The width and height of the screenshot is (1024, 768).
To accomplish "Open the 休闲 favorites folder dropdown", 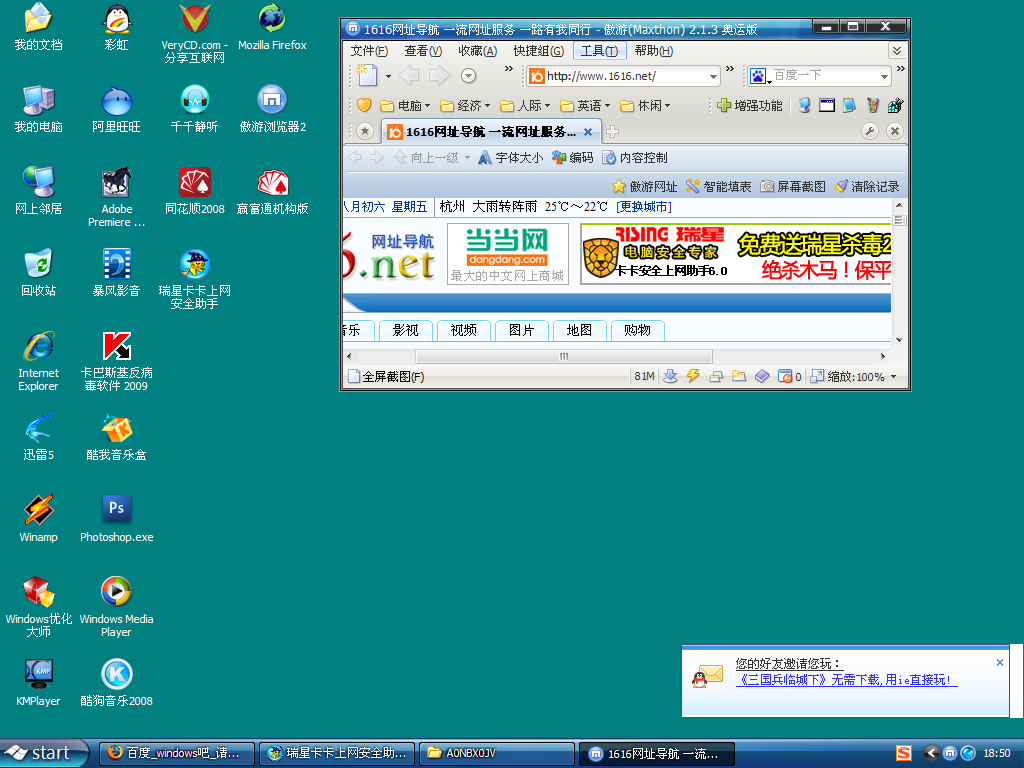I will tap(645, 105).
